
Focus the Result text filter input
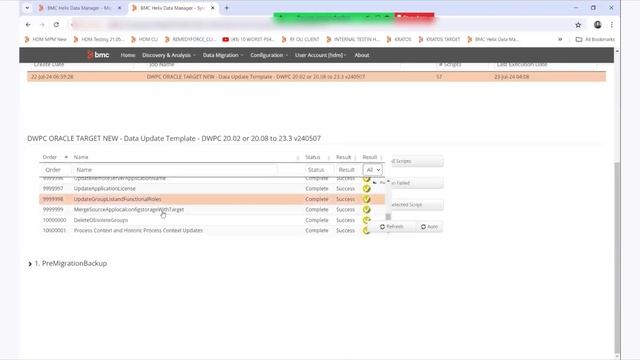tap(348, 170)
